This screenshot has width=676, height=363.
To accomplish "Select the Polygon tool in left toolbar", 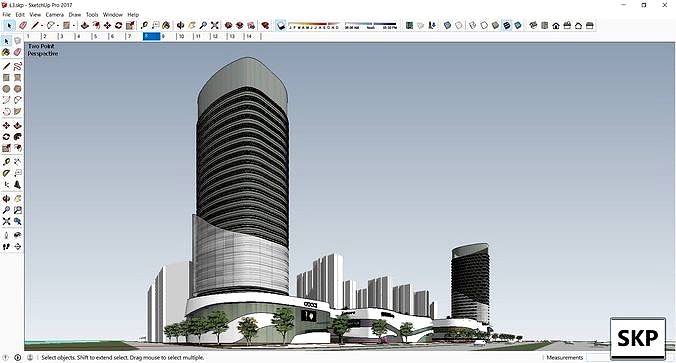I will pos(17,89).
